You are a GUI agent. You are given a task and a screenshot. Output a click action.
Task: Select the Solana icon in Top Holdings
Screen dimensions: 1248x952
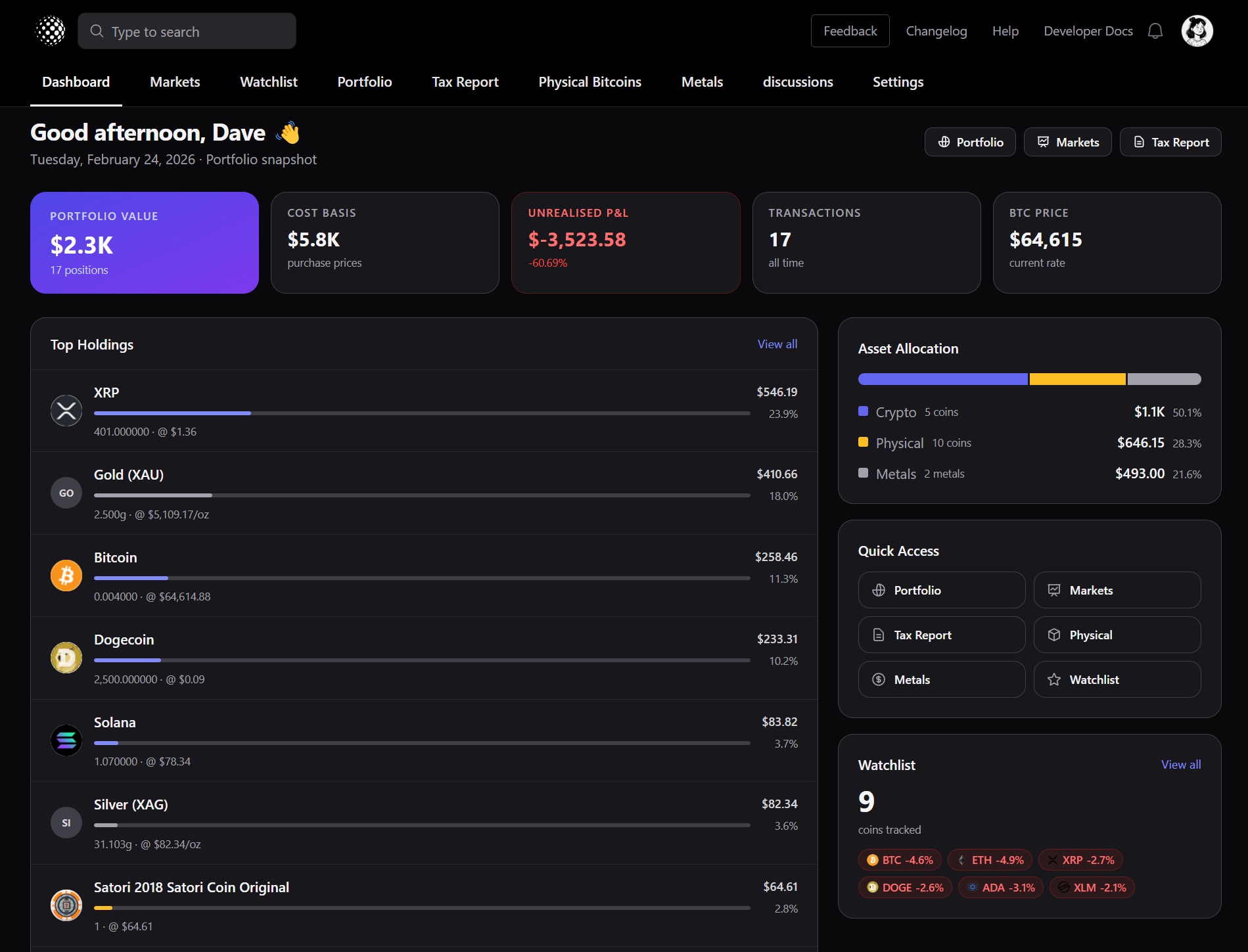point(66,740)
